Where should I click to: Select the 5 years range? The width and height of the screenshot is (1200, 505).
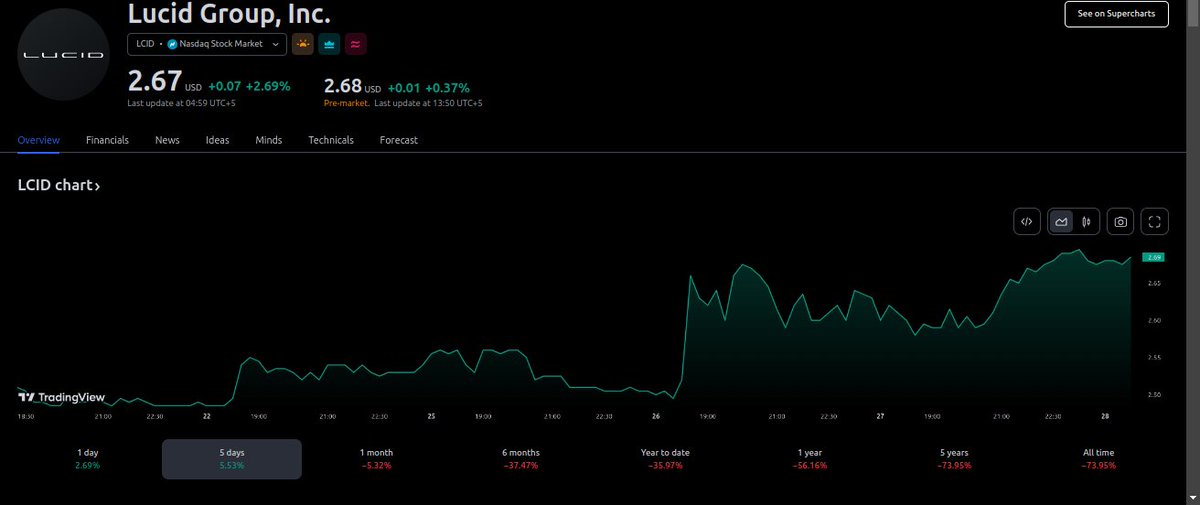tap(954, 459)
